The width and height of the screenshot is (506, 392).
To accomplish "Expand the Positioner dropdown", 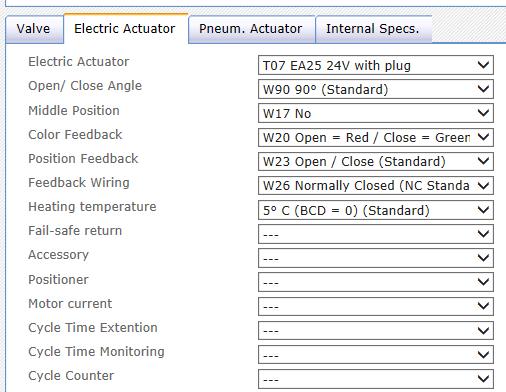I will (x=376, y=282).
